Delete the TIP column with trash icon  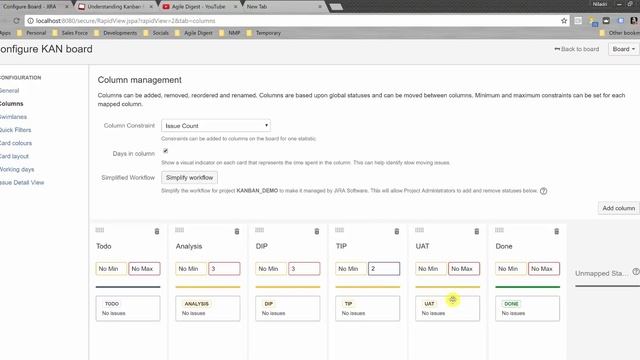pos(397,231)
